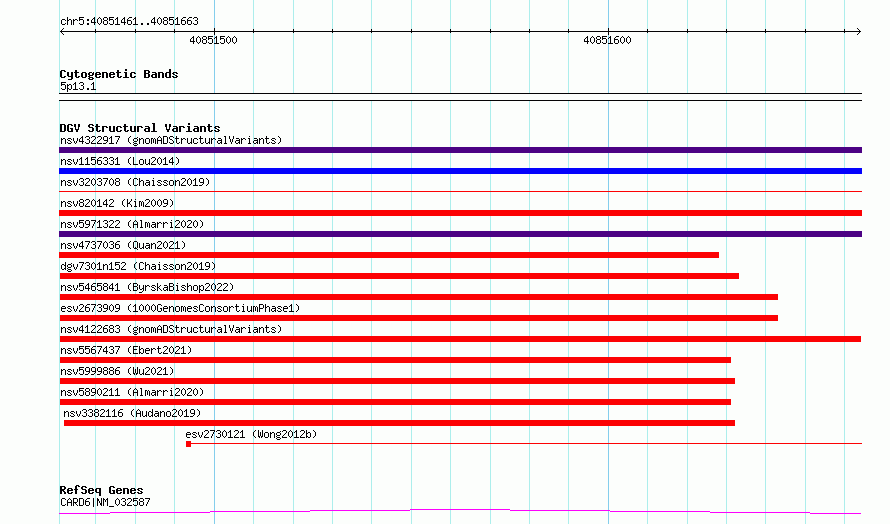Click the red bar under nsv3382116

pyautogui.click(x=400, y=423)
